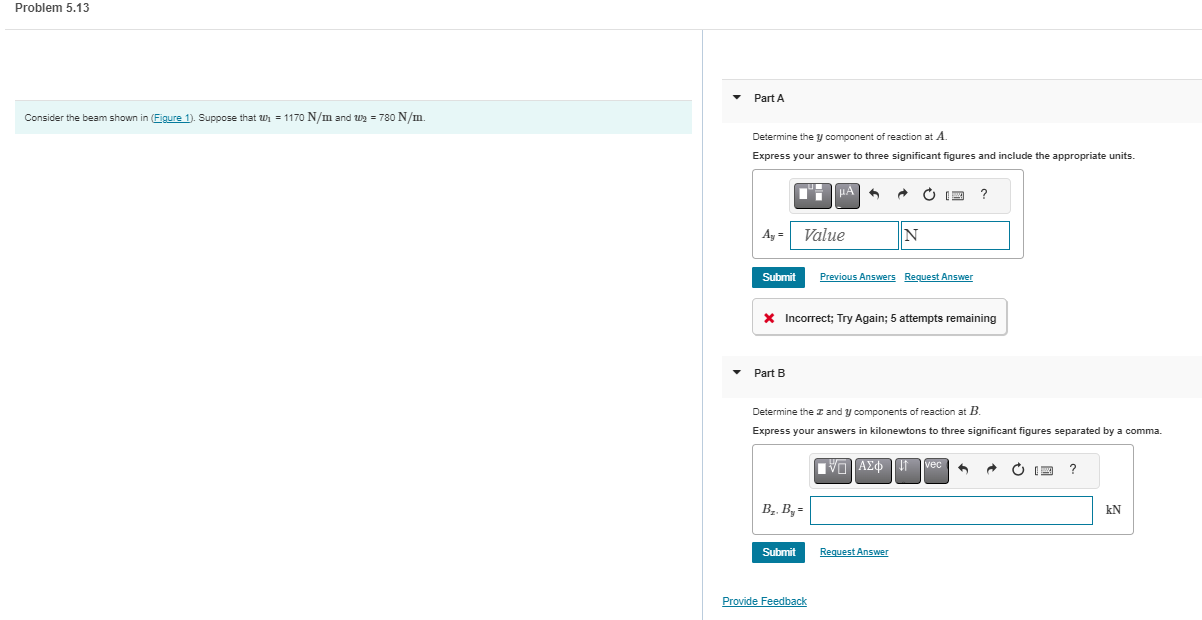Click Request Answer link in Part A
1202x620 pixels.
pos(938,277)
